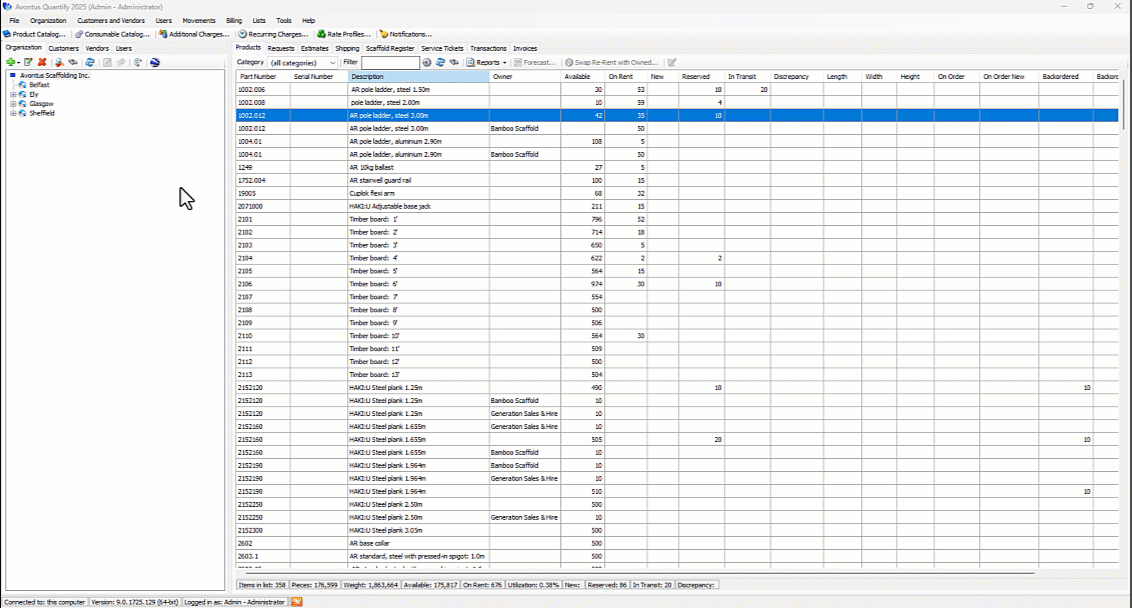The image size is (1132, 608).
Task: Click the red X delete icon
Action: point(42,62)
